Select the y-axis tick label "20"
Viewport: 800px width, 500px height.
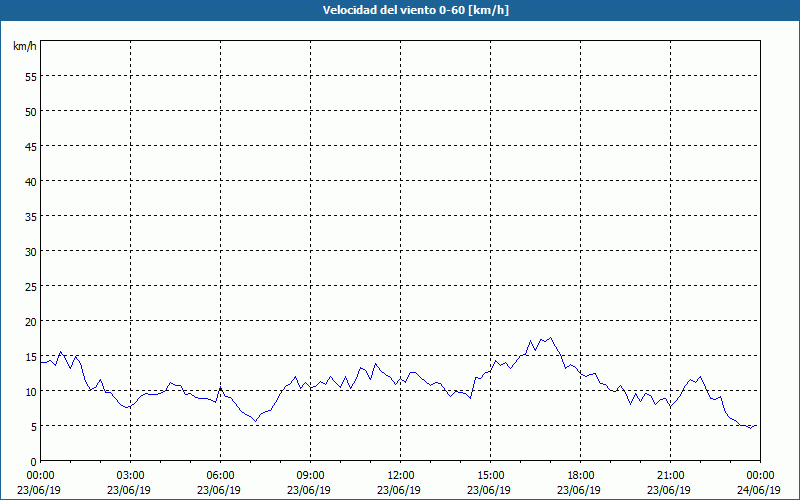point(30,322)
